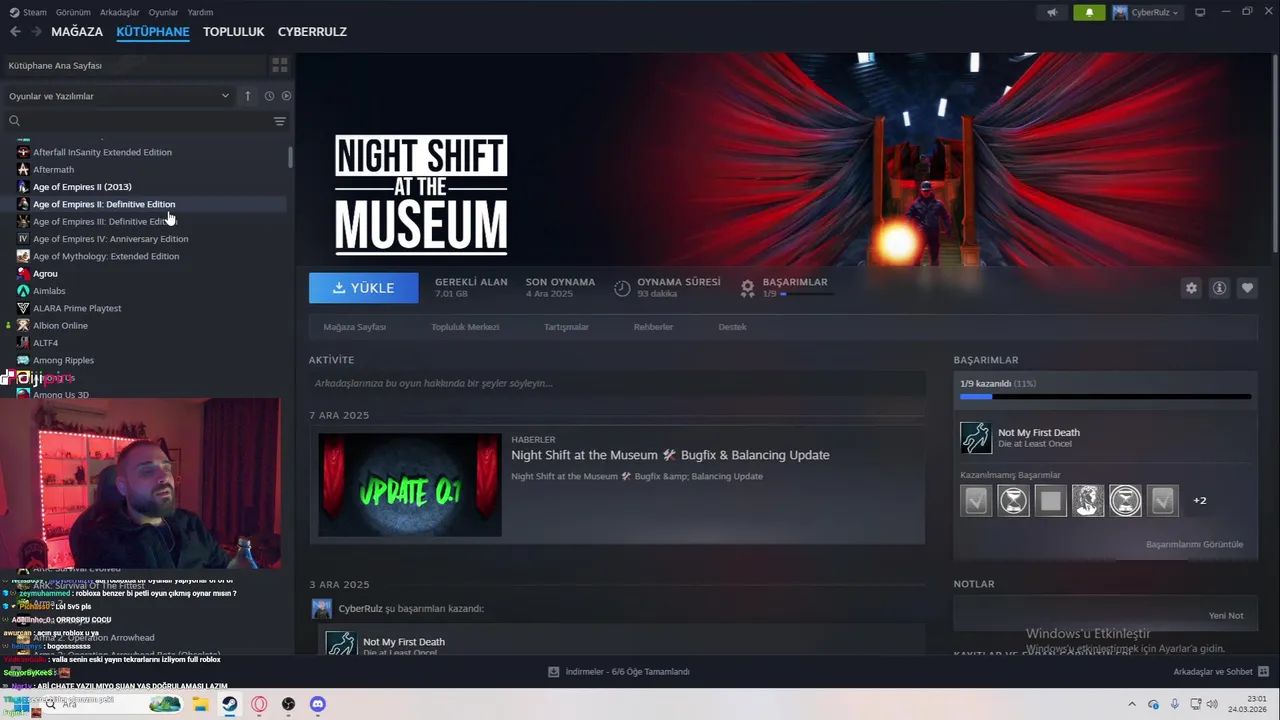1280x720 pixels.
Task: Open the Steam menu
Action: coord(28,12)
